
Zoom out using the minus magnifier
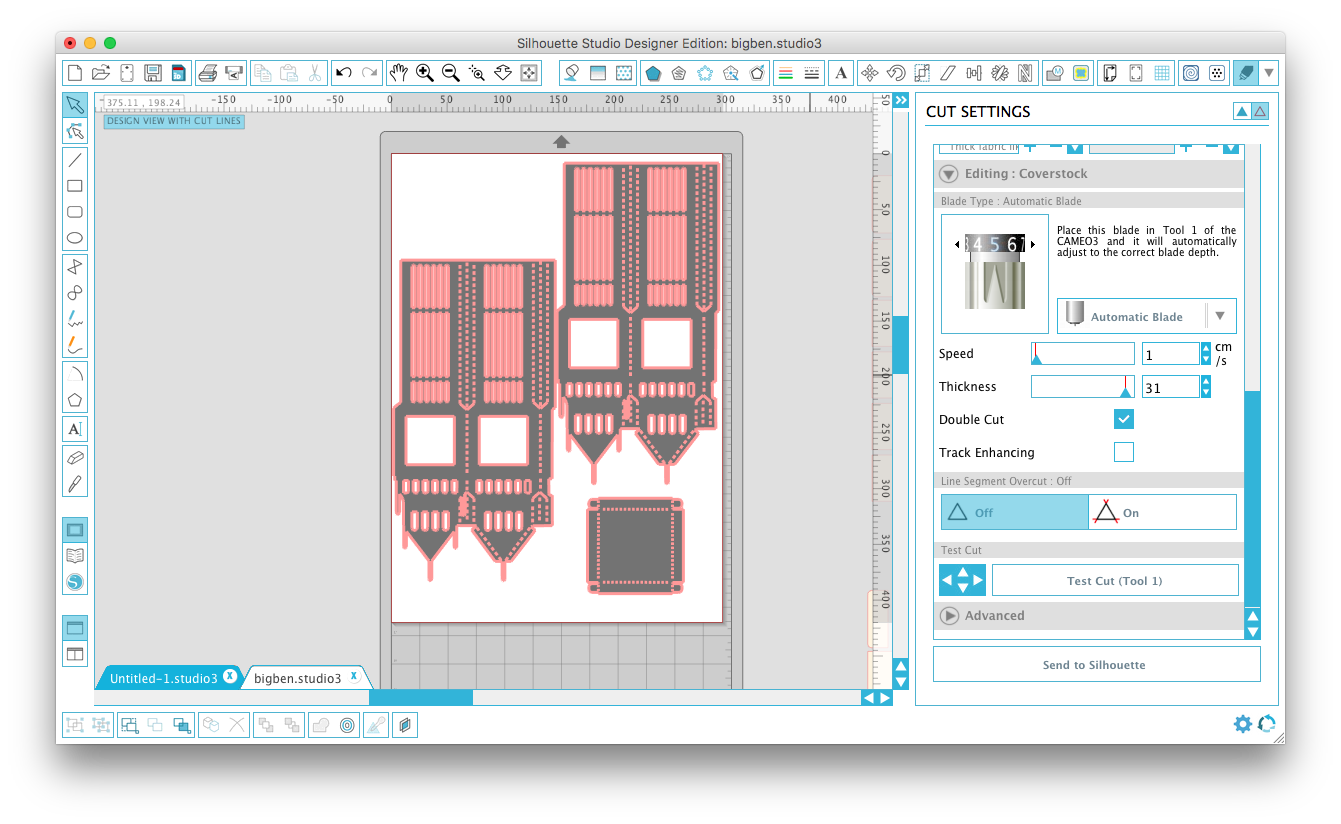click(451, 73)
